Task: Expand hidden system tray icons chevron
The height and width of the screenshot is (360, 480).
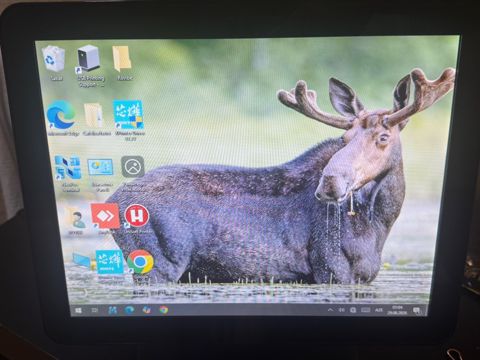Action: pyautogui.click(x=330, y=310)
